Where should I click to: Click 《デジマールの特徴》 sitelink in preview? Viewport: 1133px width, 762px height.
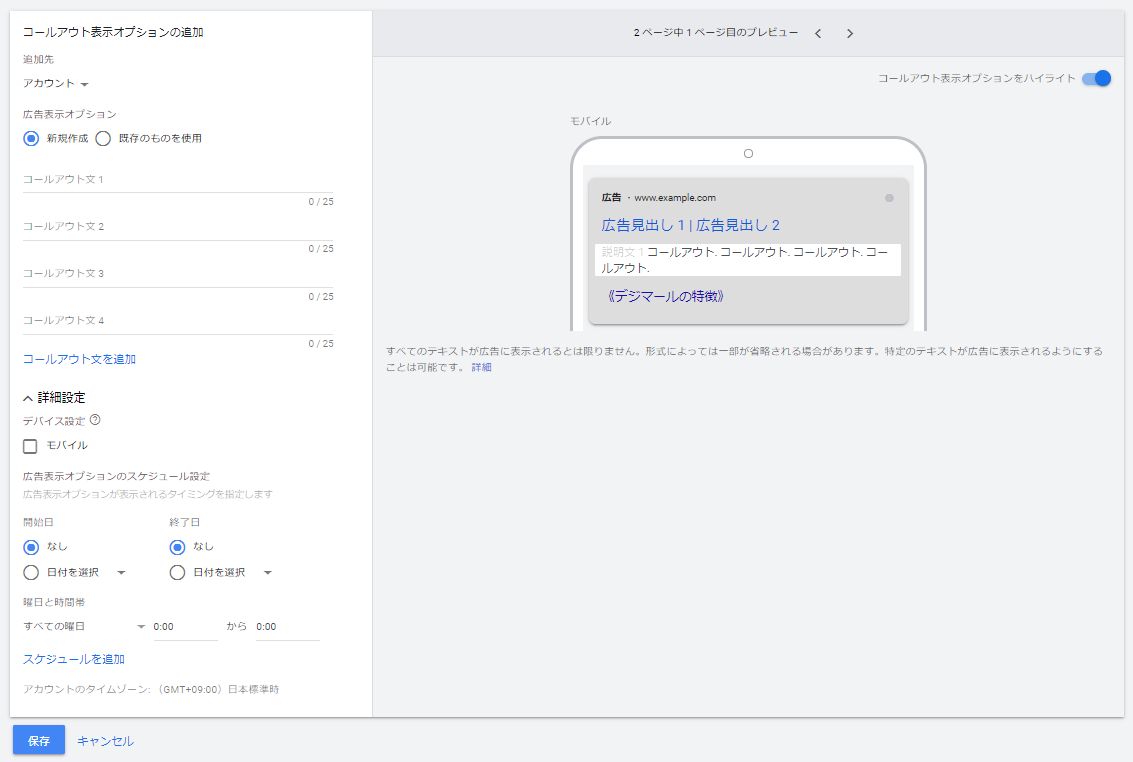click(665, 296)
